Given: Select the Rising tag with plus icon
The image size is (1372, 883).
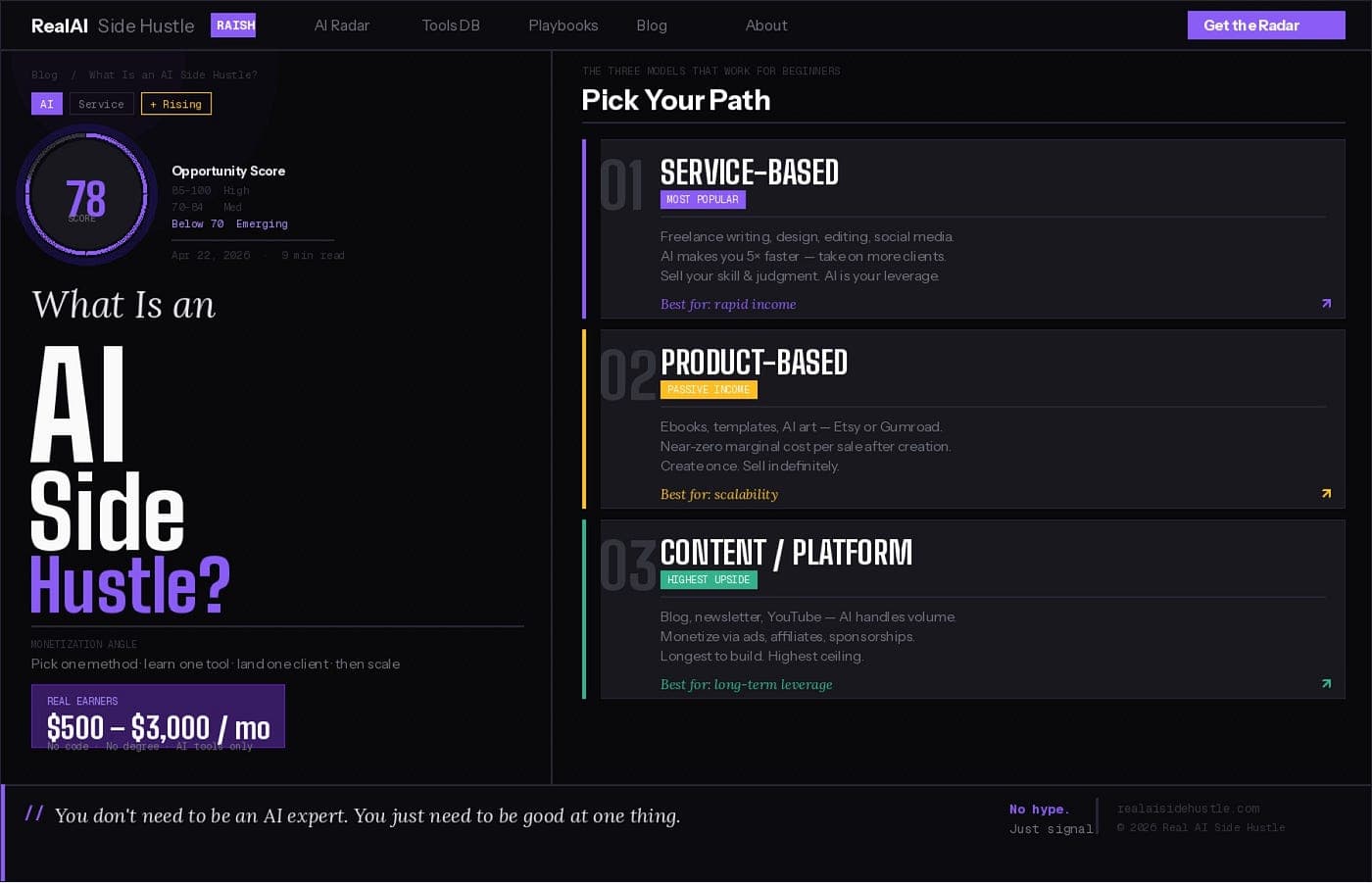Looking at the screenshot, I should 176,104.
